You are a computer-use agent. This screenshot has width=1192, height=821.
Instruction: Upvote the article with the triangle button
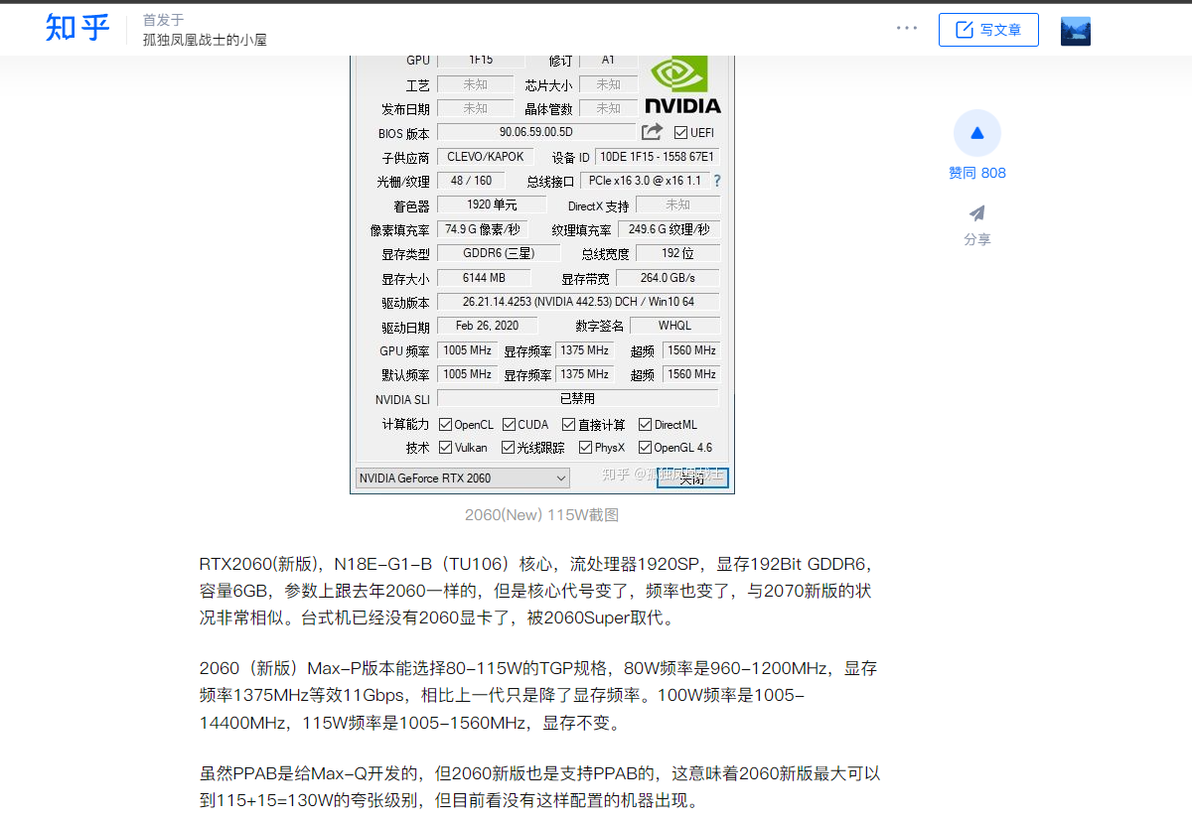coord(977,133)
